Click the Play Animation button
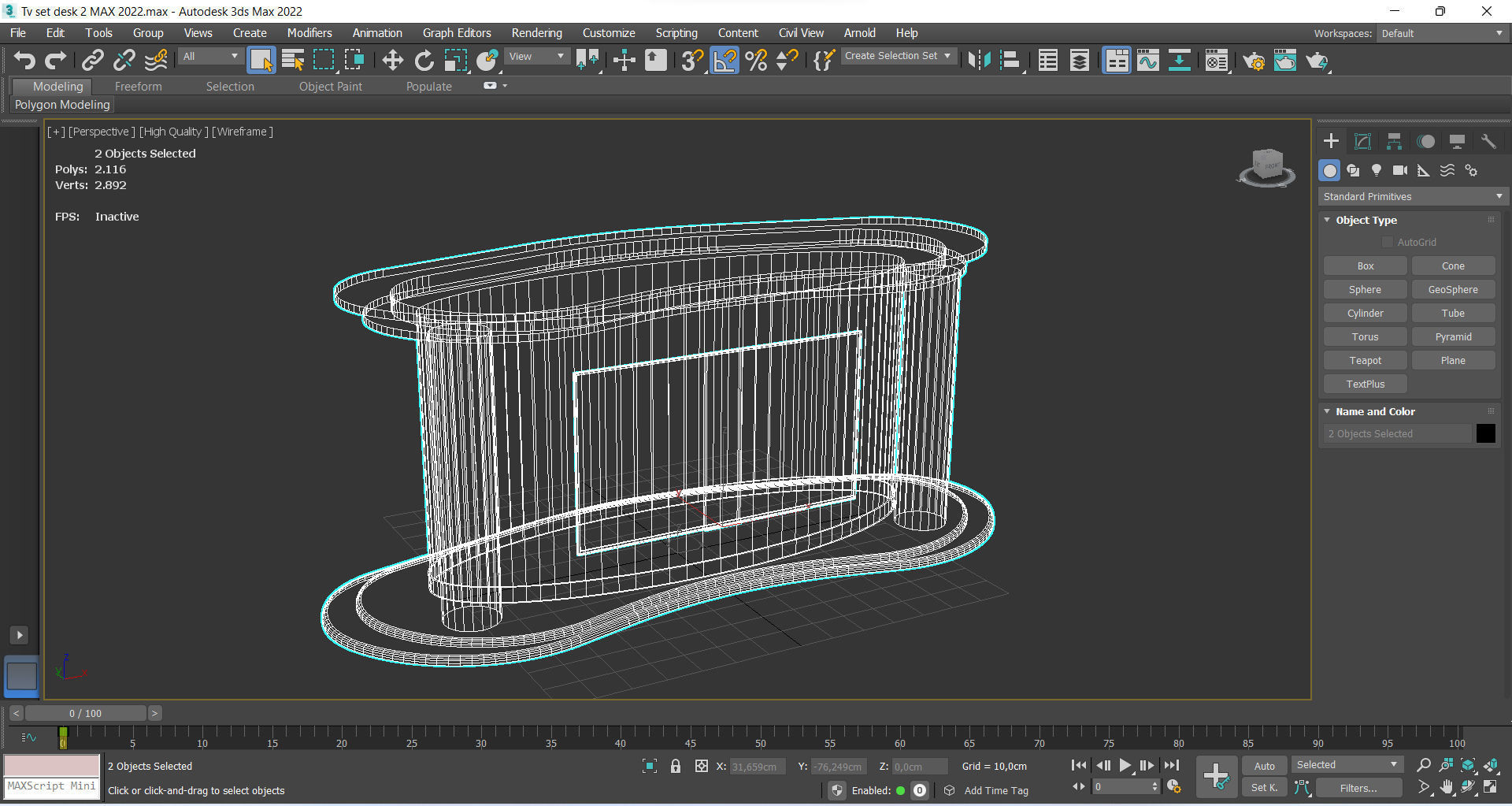 click(x=1125, y=765)
